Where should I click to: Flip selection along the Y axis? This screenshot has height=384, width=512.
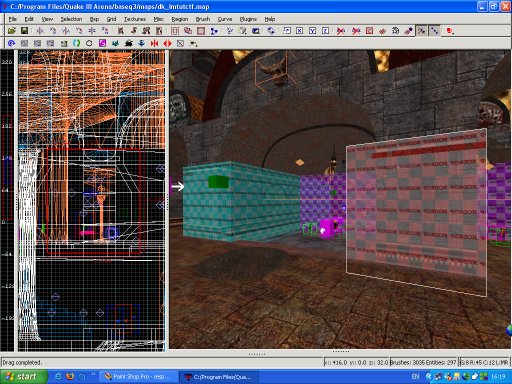[66, 31]
